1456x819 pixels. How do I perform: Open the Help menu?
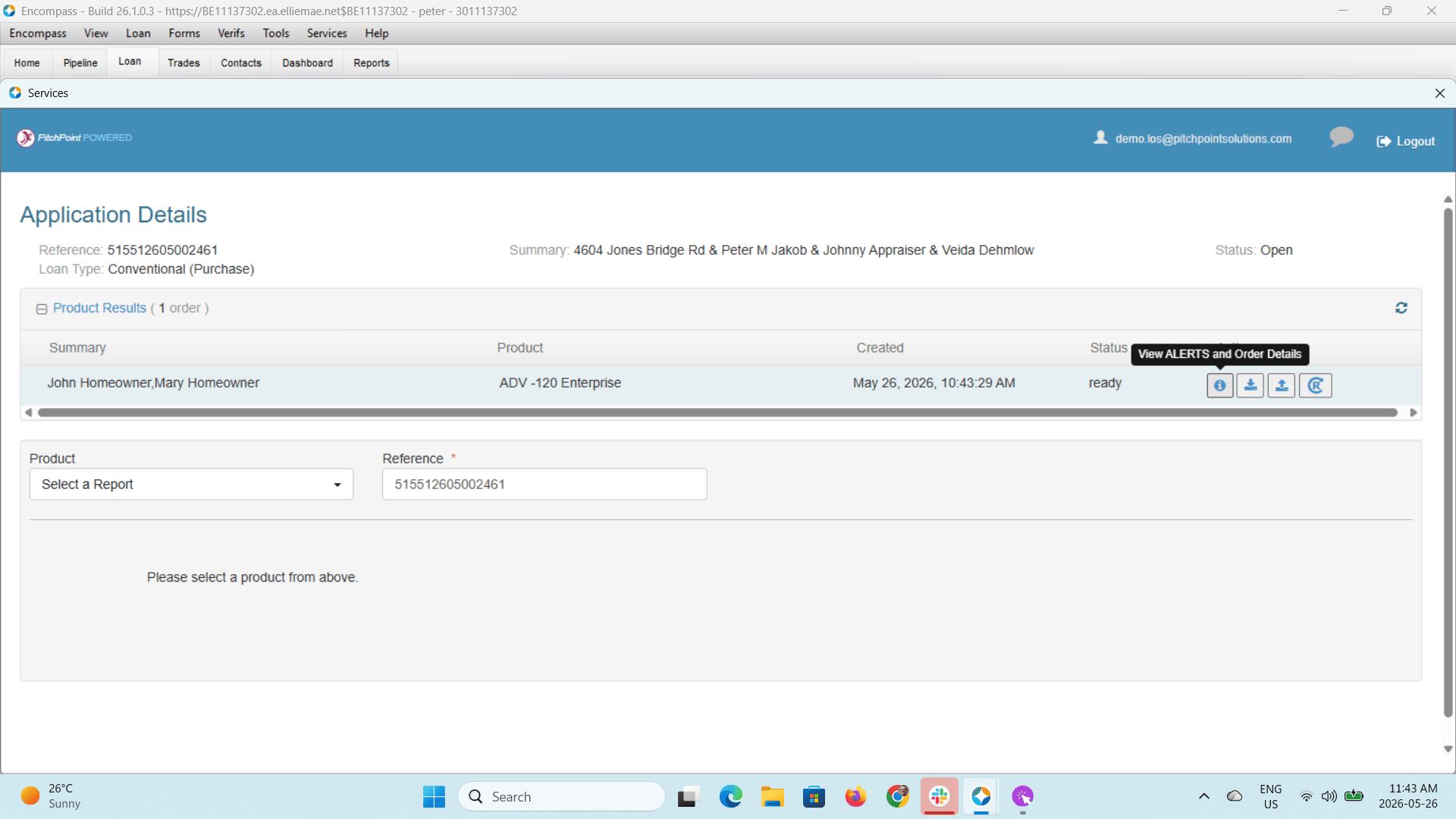pyautogui.click(x=377, y=33)
